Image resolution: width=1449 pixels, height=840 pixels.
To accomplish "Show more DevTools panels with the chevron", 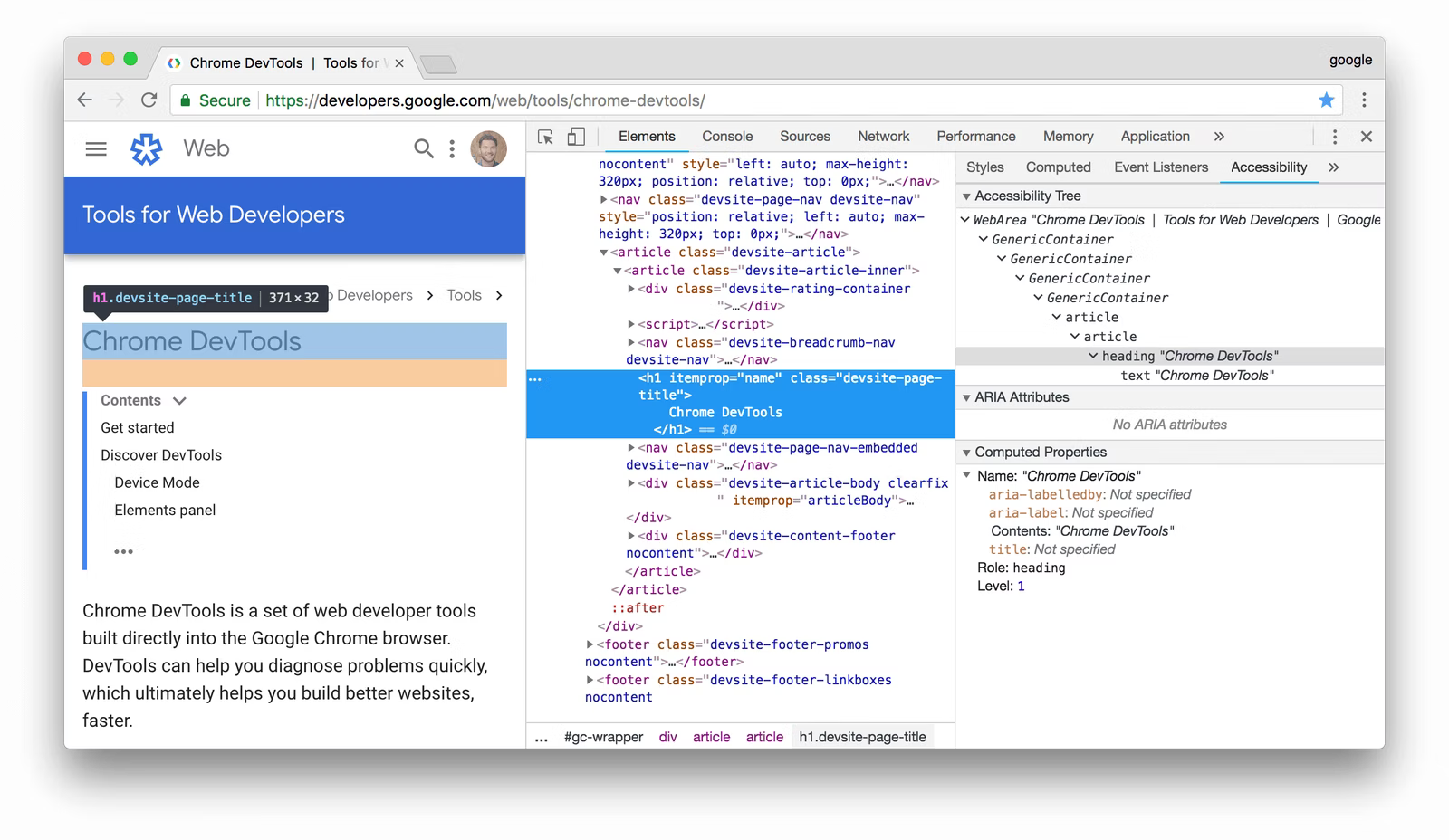I will (1219, 137).
